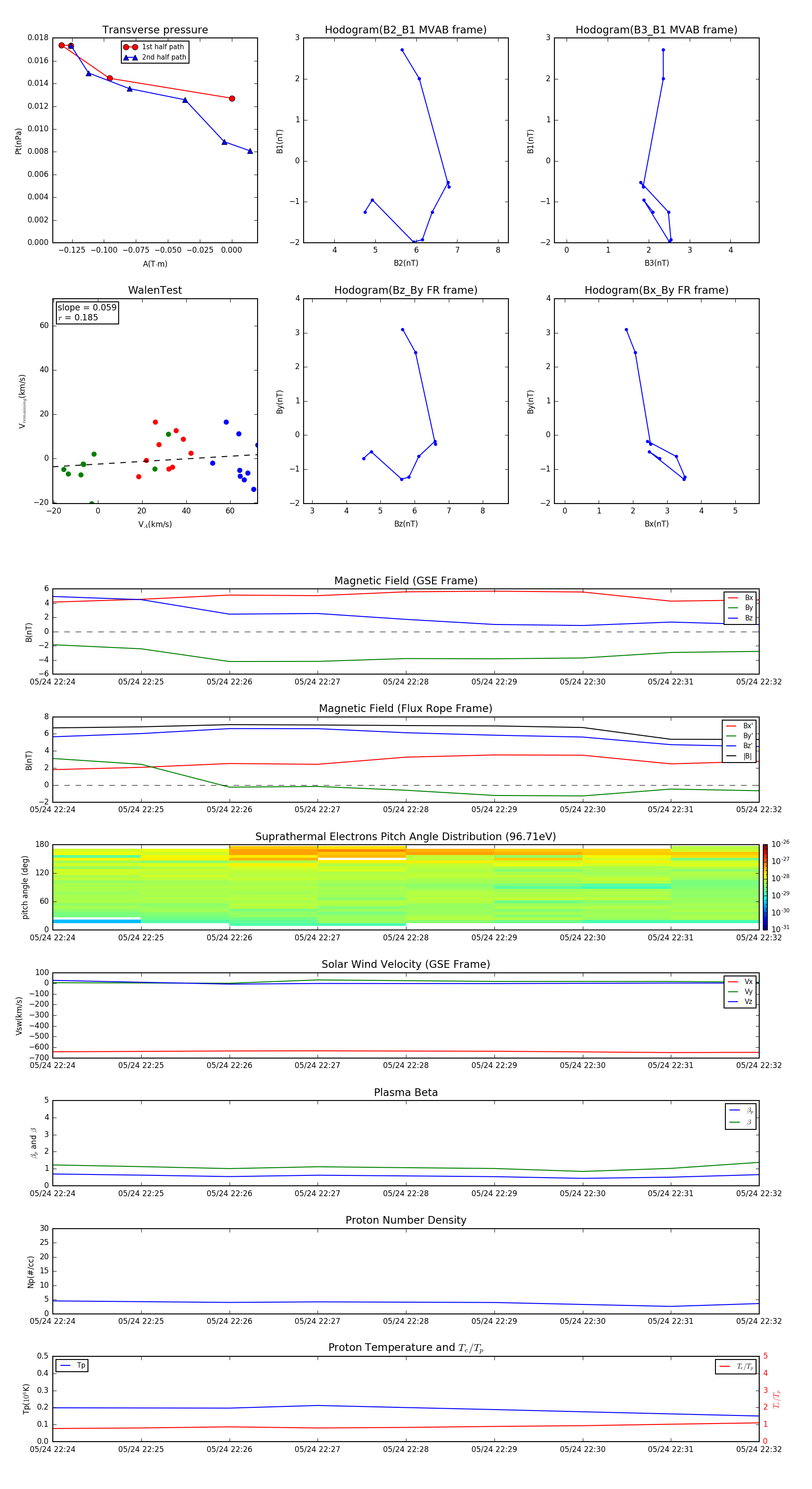Select the "2nd half path" legend entry
The height and width of the screenshot is (1489, 812).
(x=154, y=57)
